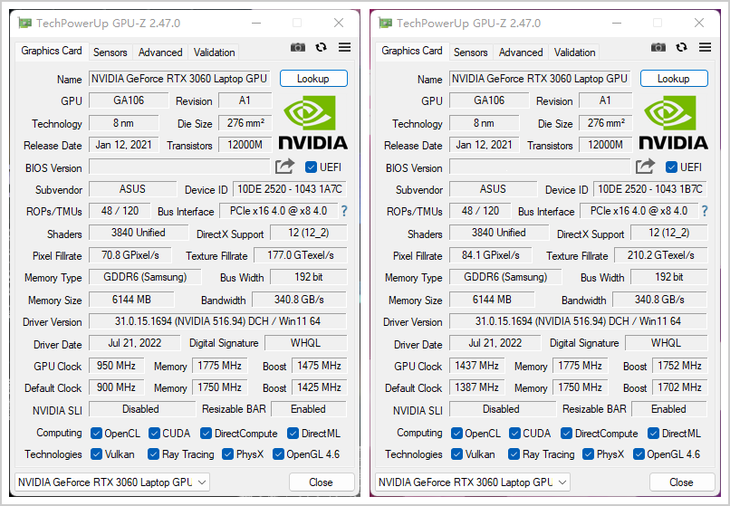The image size is (730, 506).
Task: Toggle DirectCompute checkbox in left window
Action: [x=206, y=433]
